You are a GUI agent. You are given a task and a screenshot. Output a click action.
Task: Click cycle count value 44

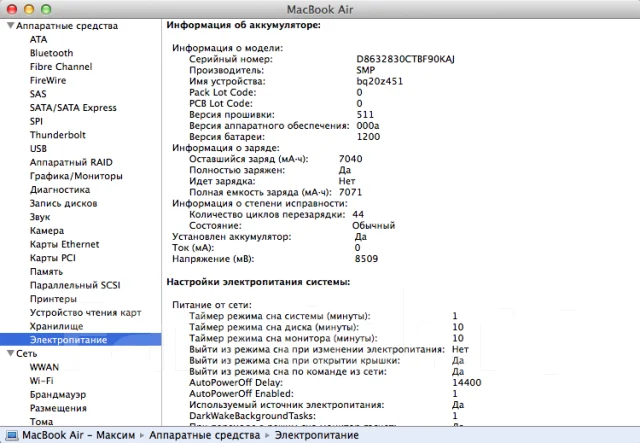click(x=358, y=214)
